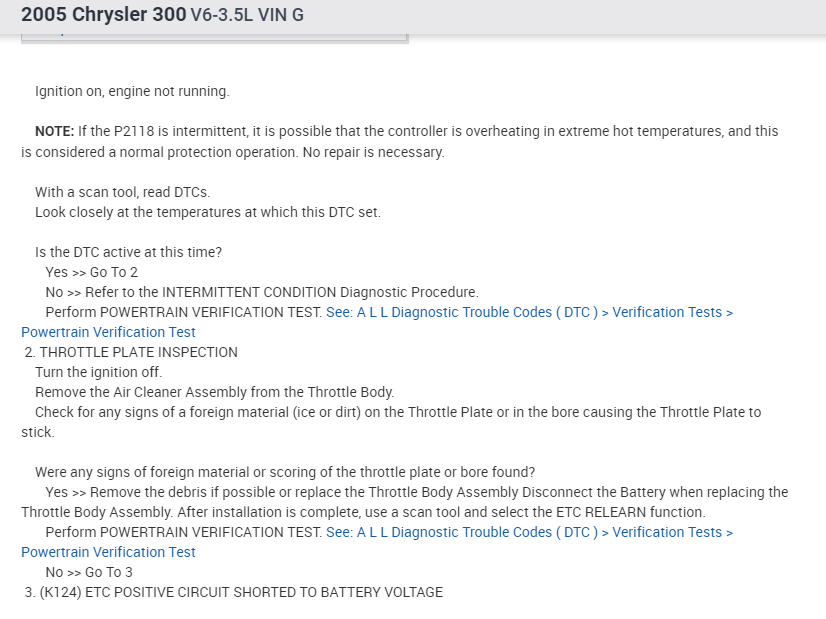
Task: Click 'With a scan tool, read DTCs' line
Action: (x=122, y=192)
